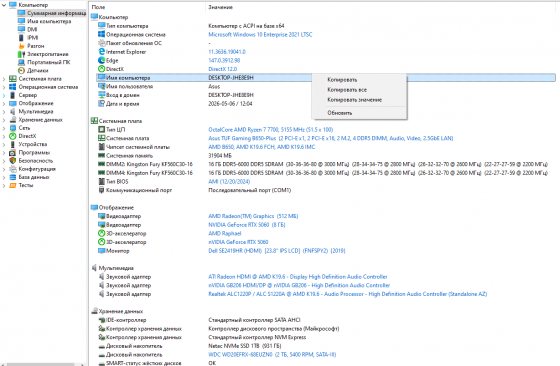Viewport: 560px width, 366px height.
Task: Select the Конфигурация icon in tree
Action: click(12, 169)
